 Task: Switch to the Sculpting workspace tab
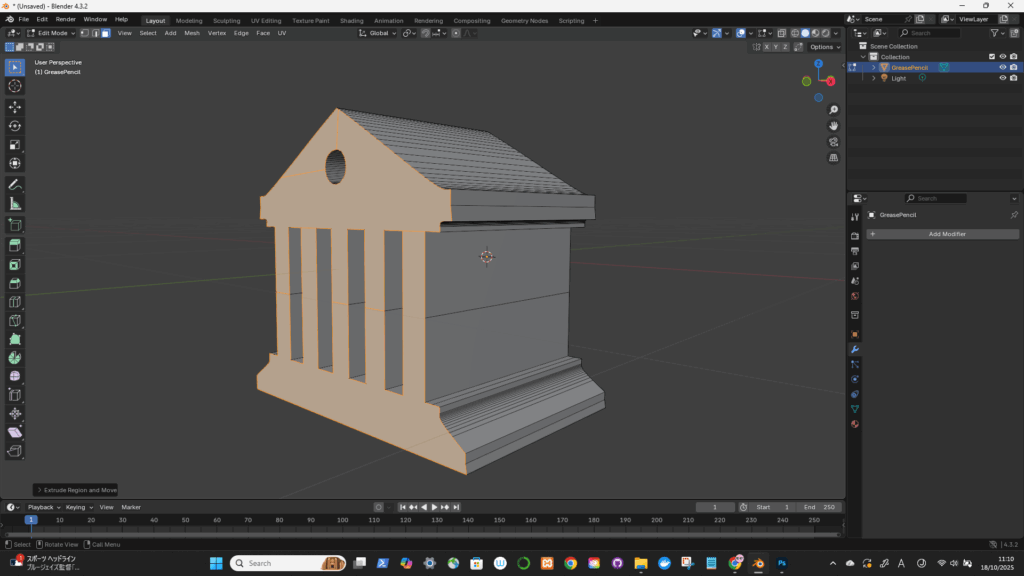226,20
